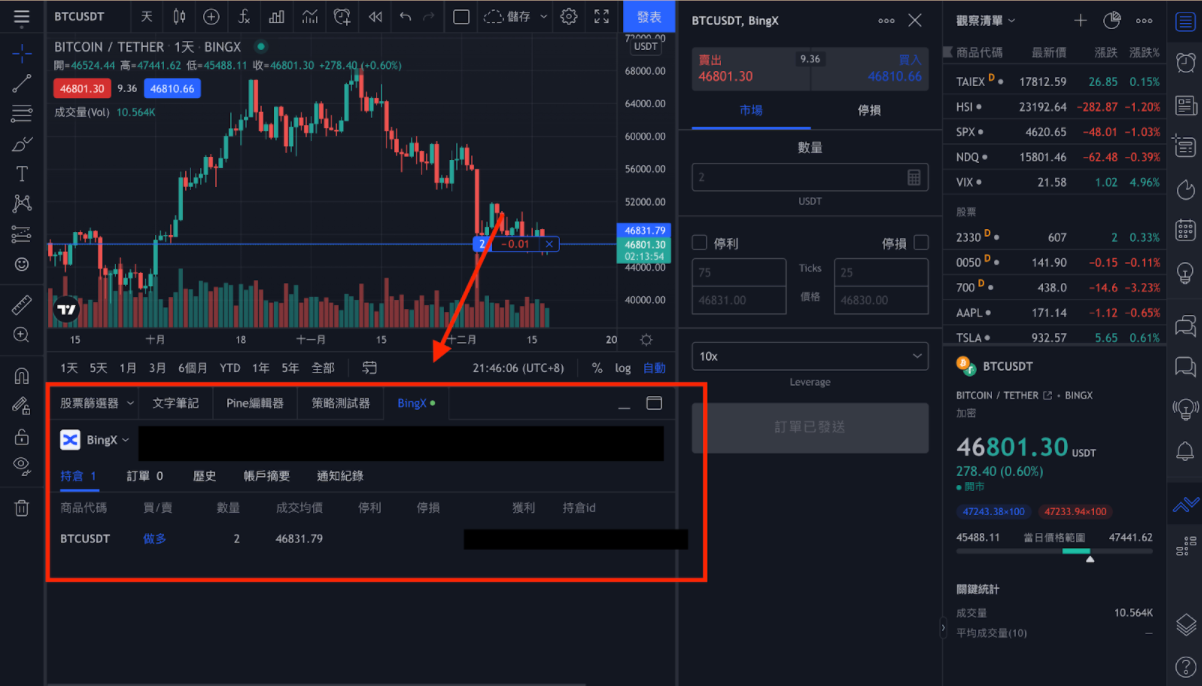Expand the 10x leverage dropdown
This screenshot has height=686, width=1202.
click(810, 356)
